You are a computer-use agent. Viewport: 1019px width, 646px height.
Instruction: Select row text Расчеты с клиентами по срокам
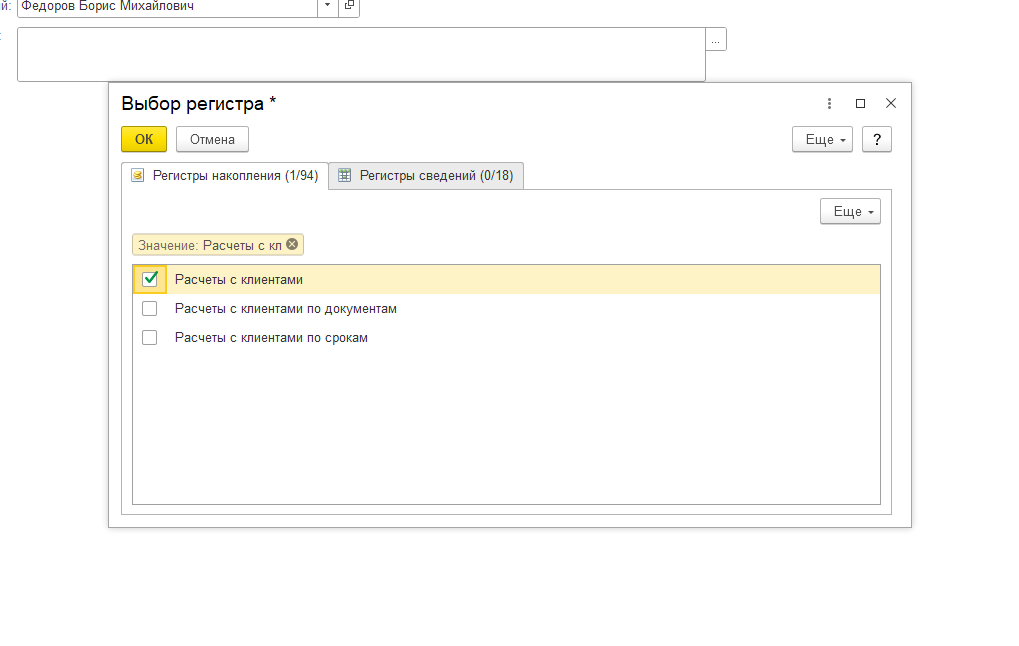[271, 338]
